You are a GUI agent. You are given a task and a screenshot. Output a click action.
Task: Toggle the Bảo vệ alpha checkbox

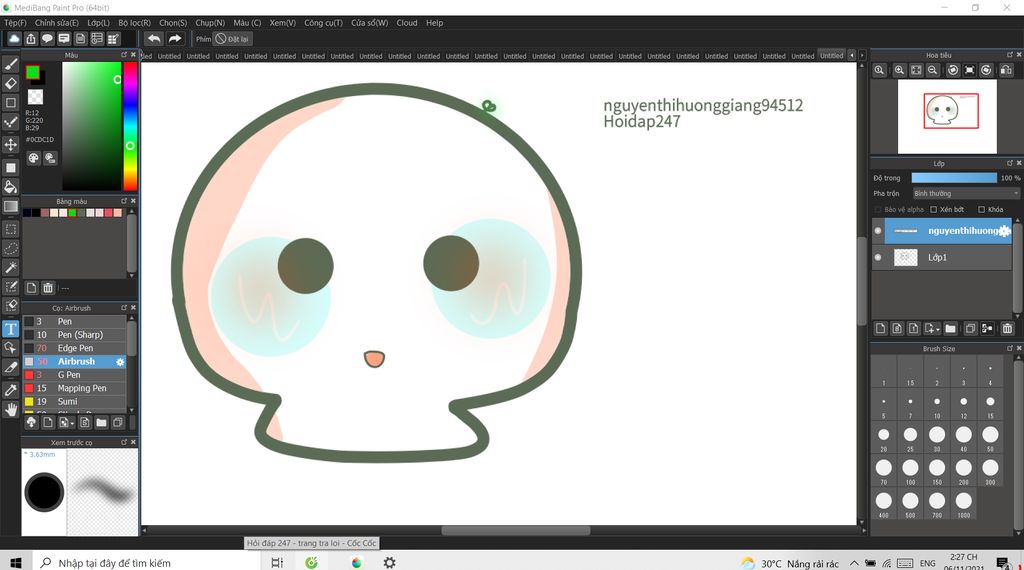click(x=878, y=210)
